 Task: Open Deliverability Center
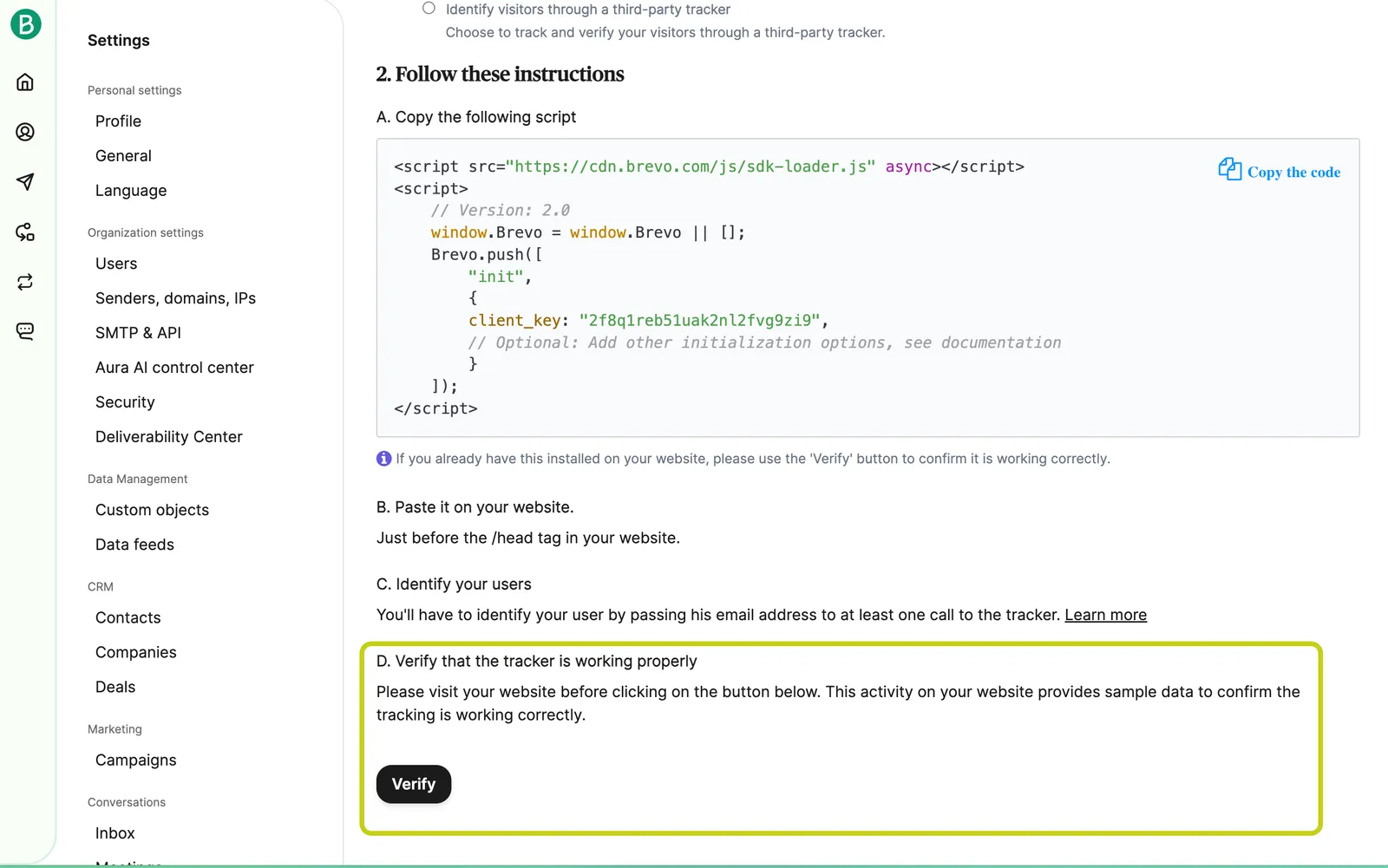click(x=169, y=437)
